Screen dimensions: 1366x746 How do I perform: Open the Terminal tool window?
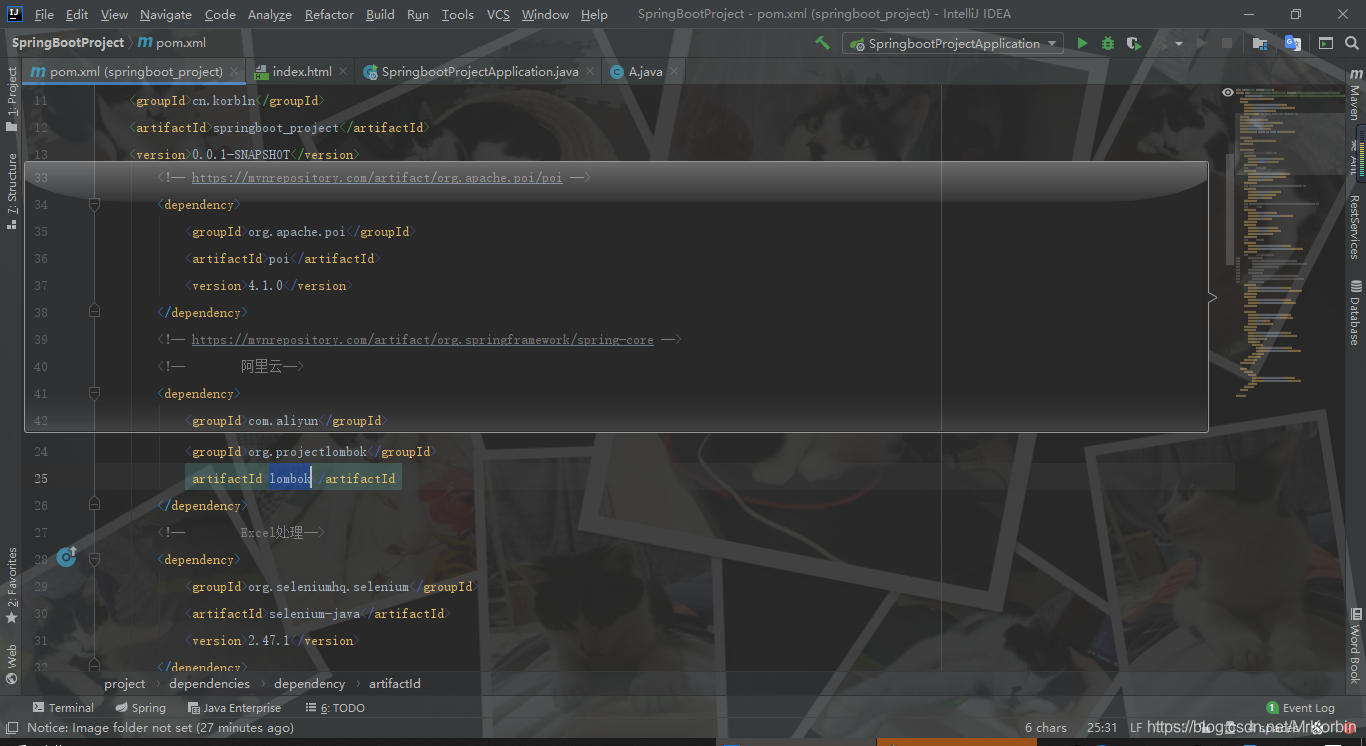pyautogui.click(x=63, y=708)
